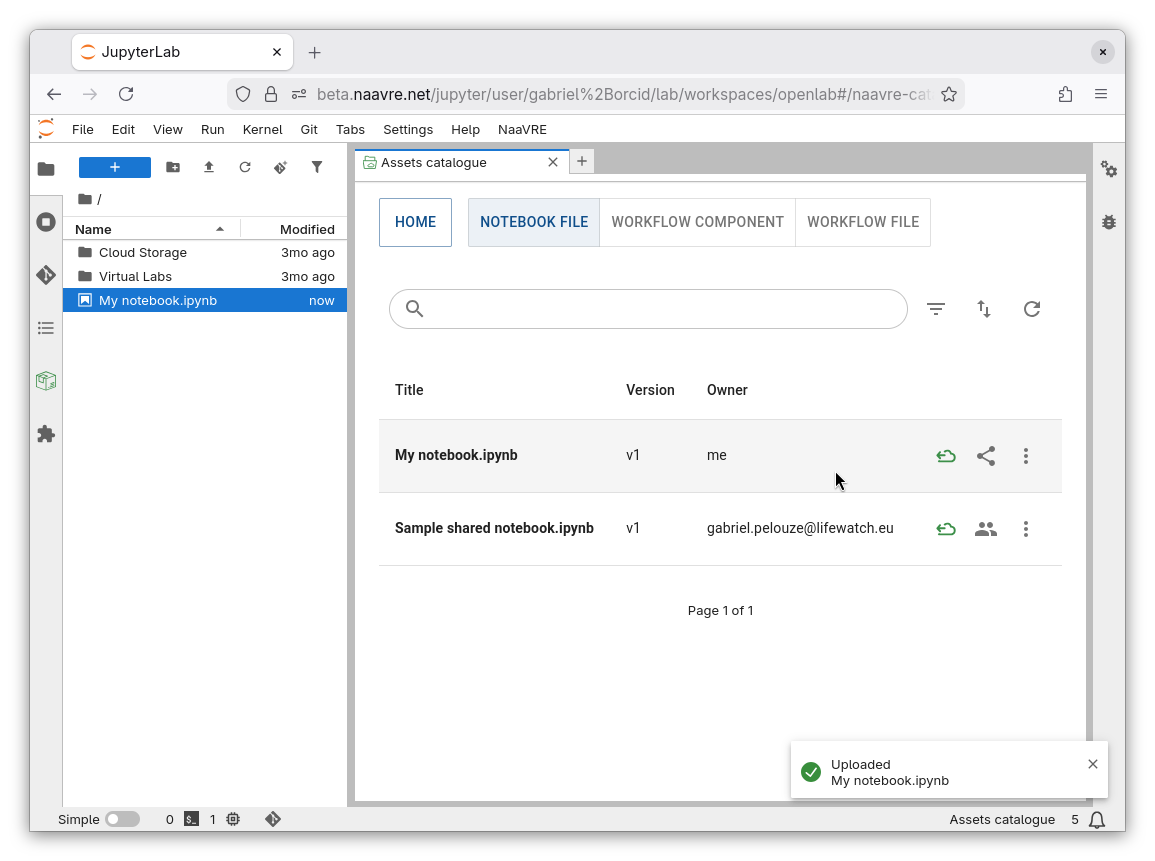Toggle the Simple interface mode switch
The height and width of the screenshot is (861, 1155).
pyautogui.click(x=122, y=819)
